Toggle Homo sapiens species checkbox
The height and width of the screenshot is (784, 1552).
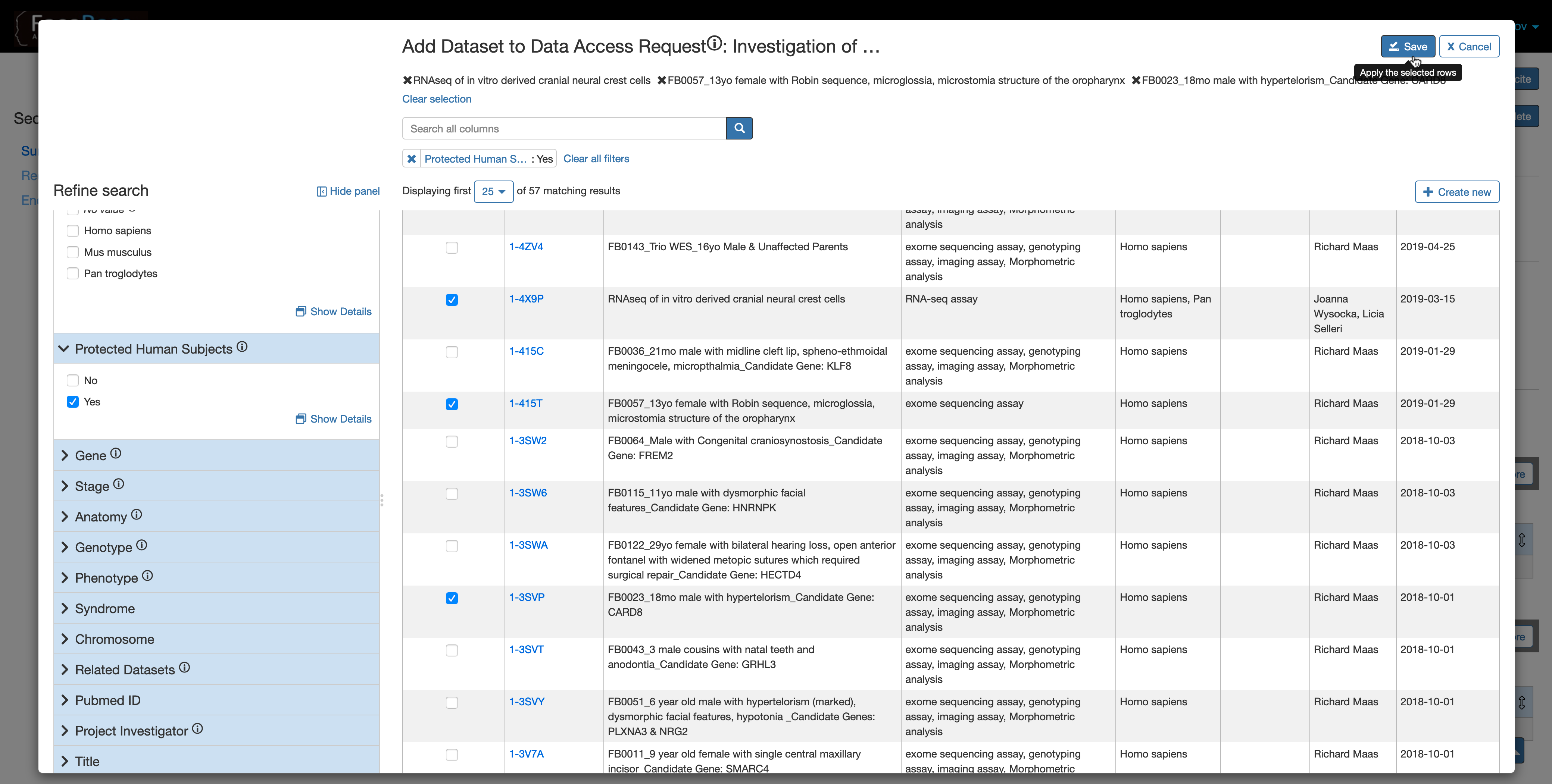[x=73, y=231]
